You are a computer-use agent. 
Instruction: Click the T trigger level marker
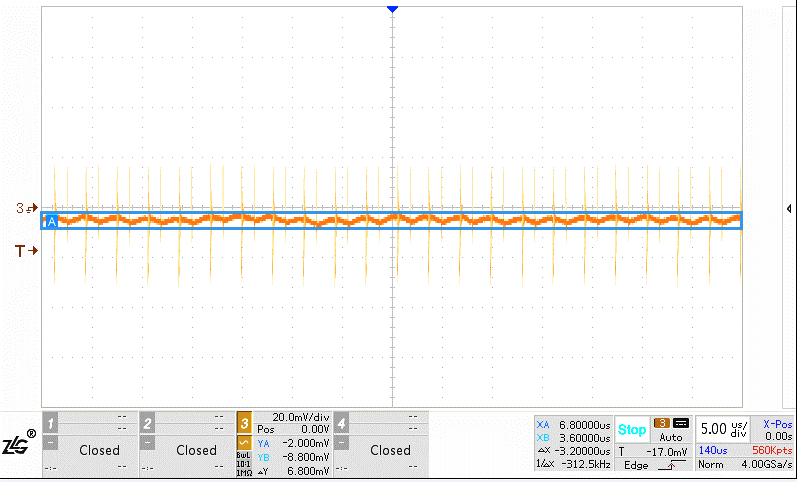tap(26, 251)
